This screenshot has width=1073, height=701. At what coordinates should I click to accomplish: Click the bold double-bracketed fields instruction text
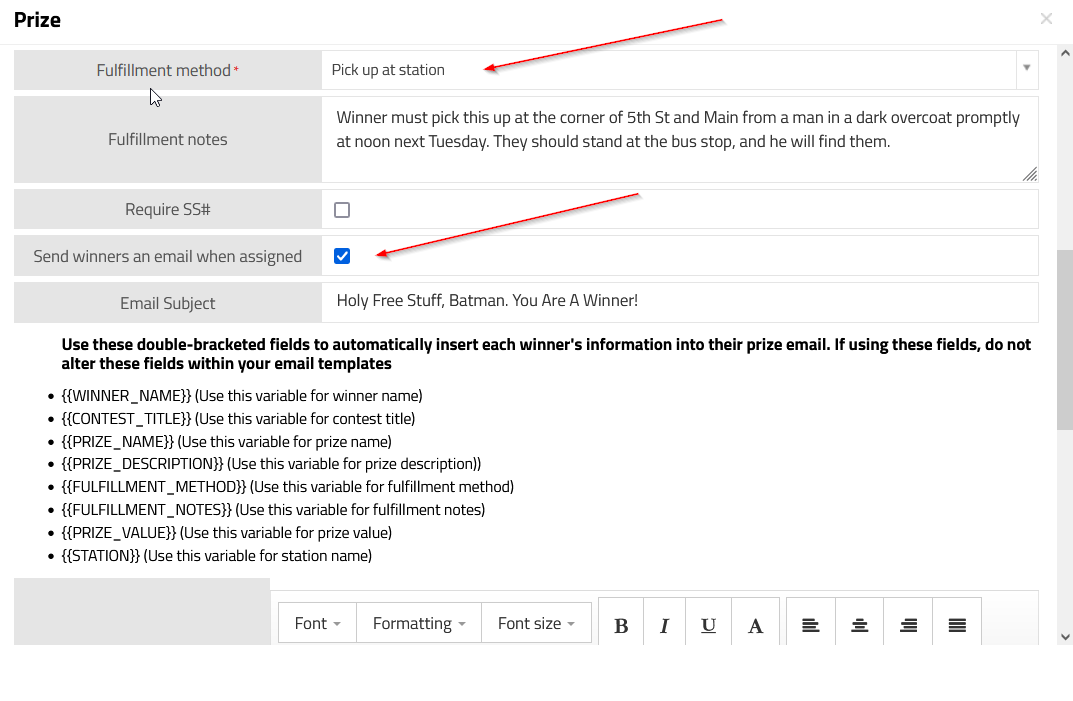[x=546, y=354]
